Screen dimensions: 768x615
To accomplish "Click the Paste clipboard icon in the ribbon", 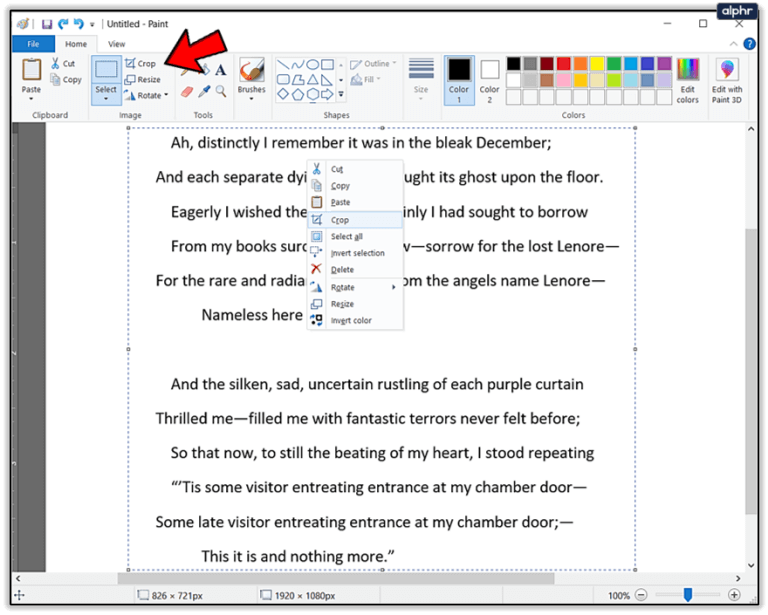I will 31,70.
